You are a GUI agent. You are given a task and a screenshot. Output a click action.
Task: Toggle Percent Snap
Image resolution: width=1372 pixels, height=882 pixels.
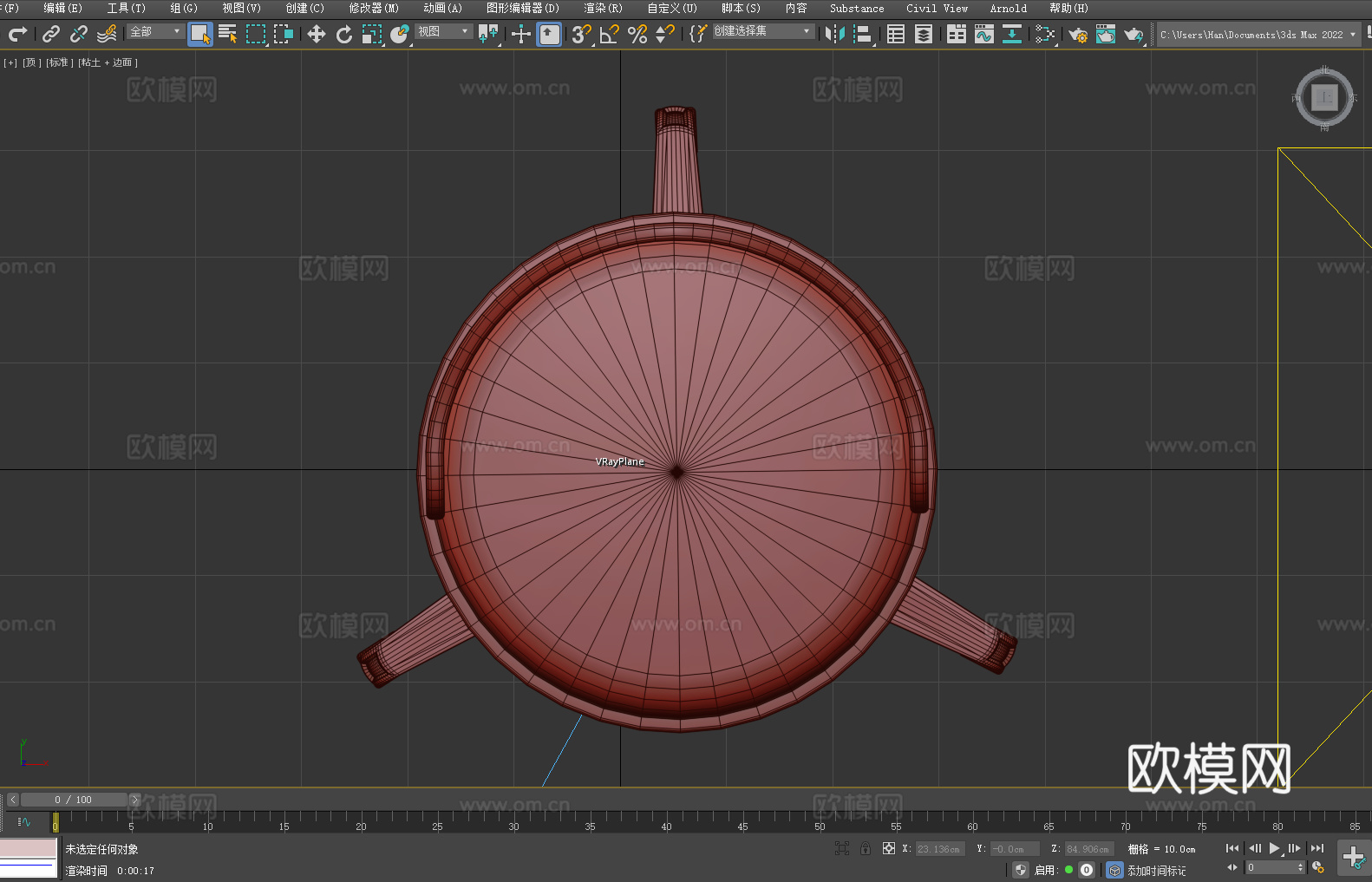pyautogui.click(x=637, y=34)
